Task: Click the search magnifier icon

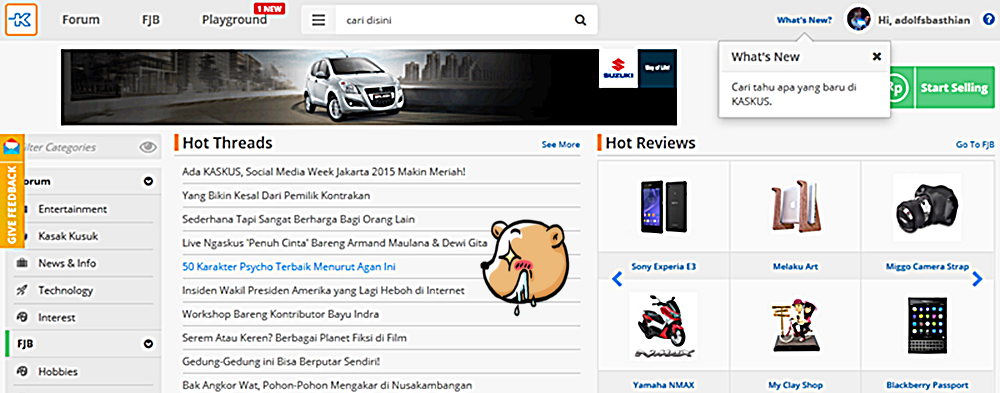Action: (580, 20)
